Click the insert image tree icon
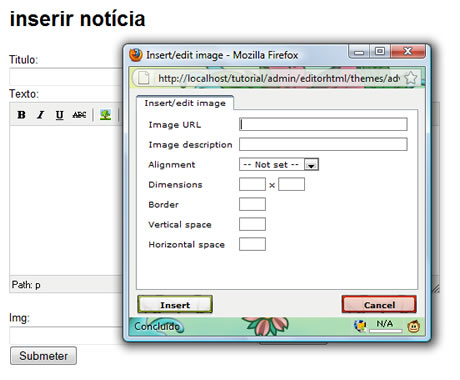This screenshot has width=460, height=380. point(105,115)
